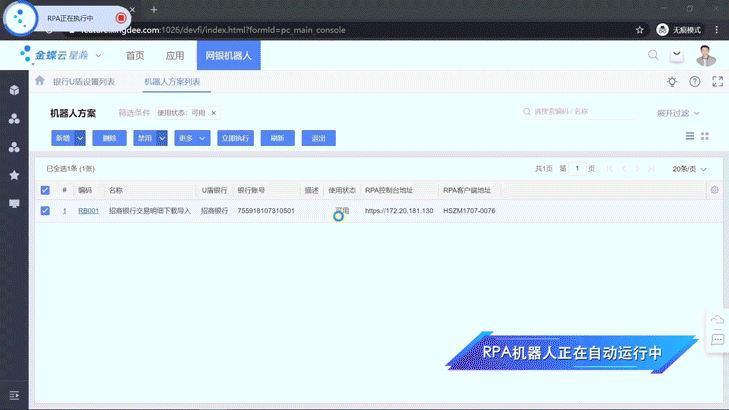This screenshot has height=410, width=729.
Task: Click 招商银行交易明细下载导入 name cell
Action: click(150, 211)
